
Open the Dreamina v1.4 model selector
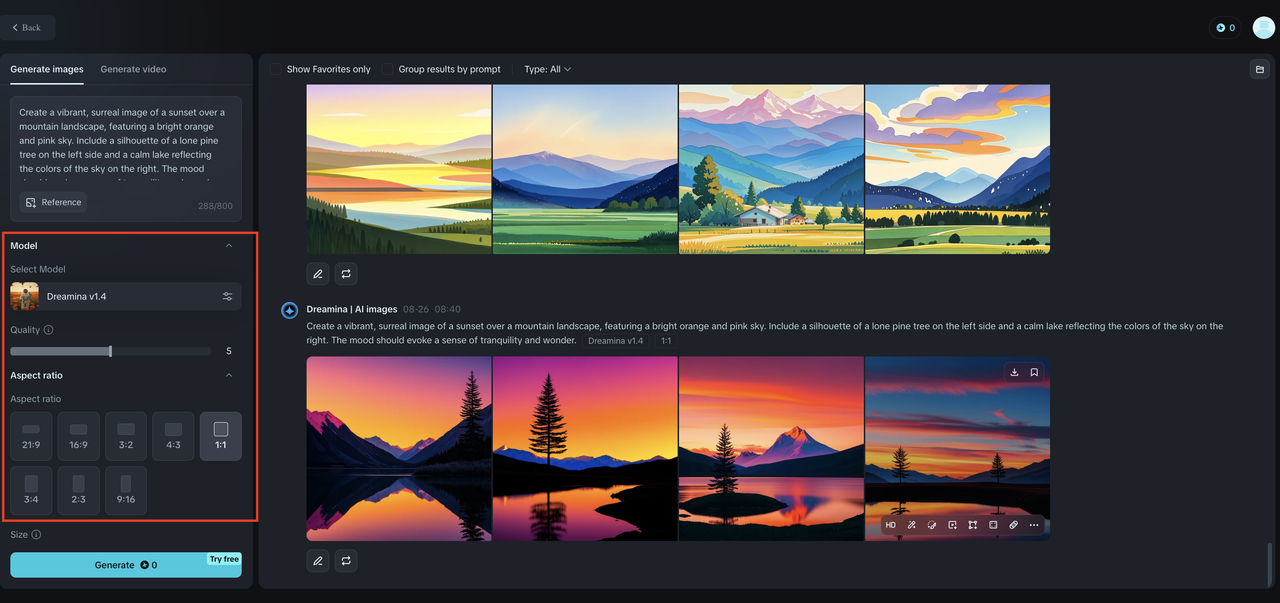tap(126, 296)
